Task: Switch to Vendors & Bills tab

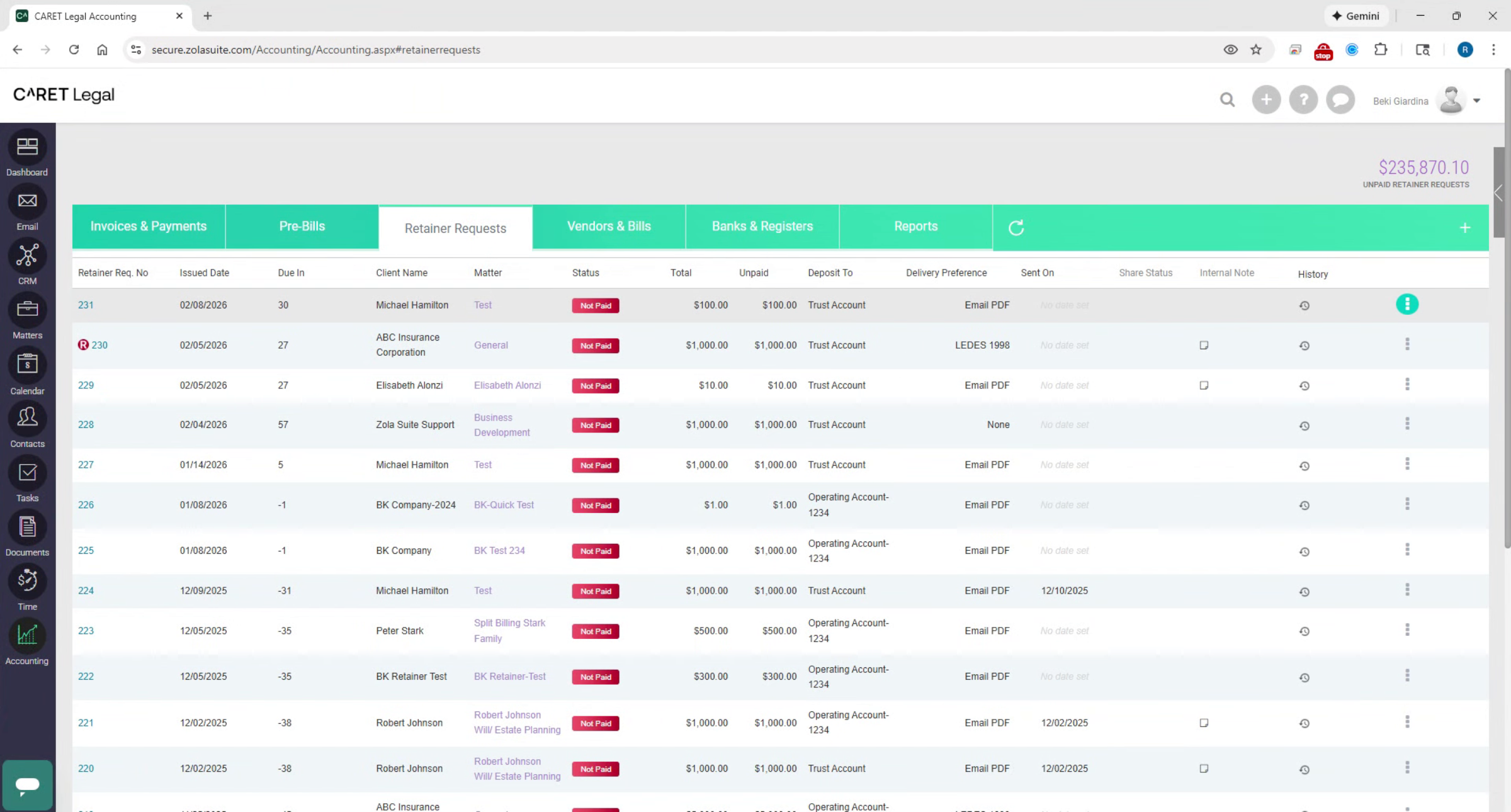Action: coord(609,227)
